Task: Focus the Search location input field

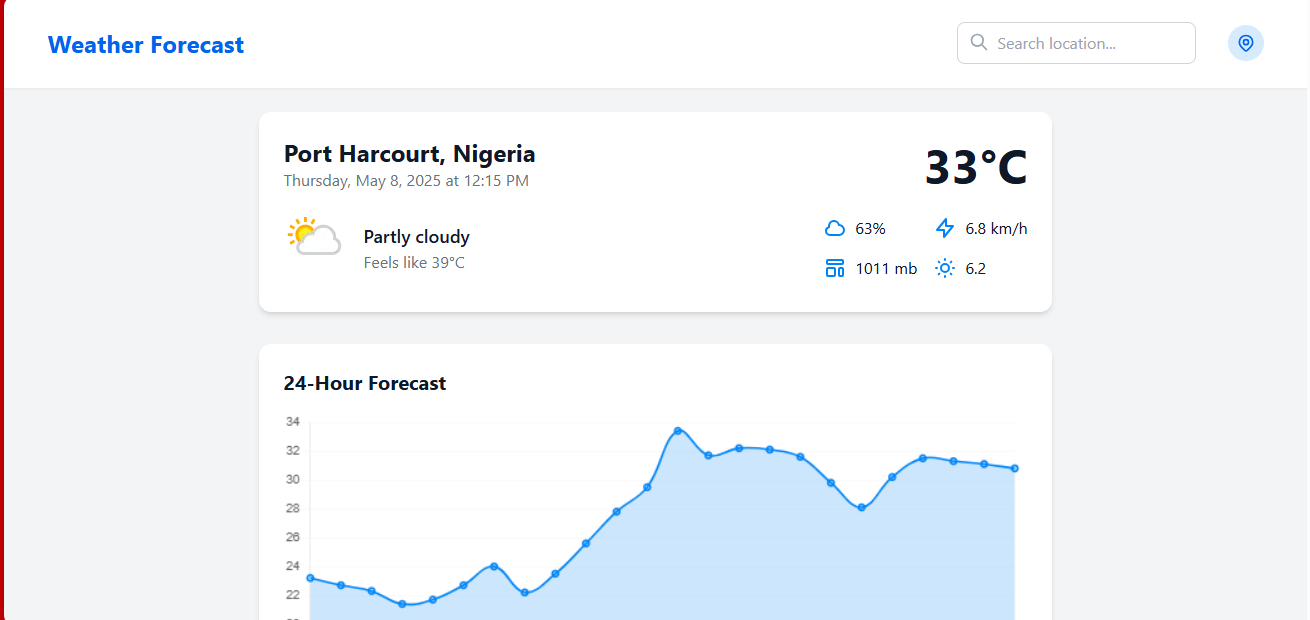Action: 1090,43
